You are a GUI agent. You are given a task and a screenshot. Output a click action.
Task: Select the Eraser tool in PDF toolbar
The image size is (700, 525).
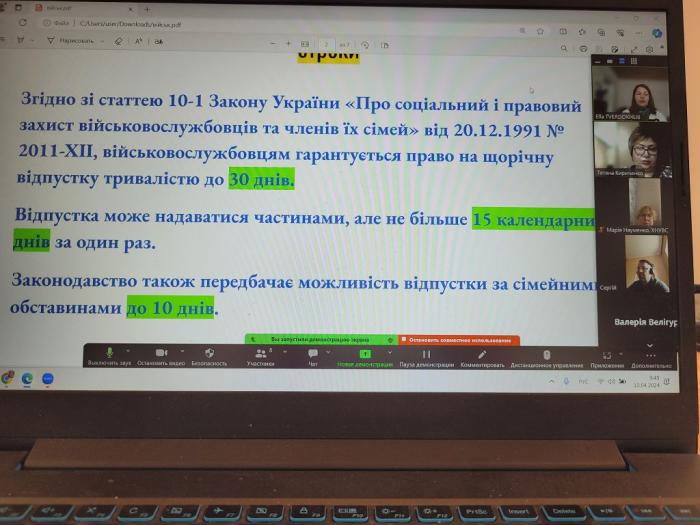[118, 41]
